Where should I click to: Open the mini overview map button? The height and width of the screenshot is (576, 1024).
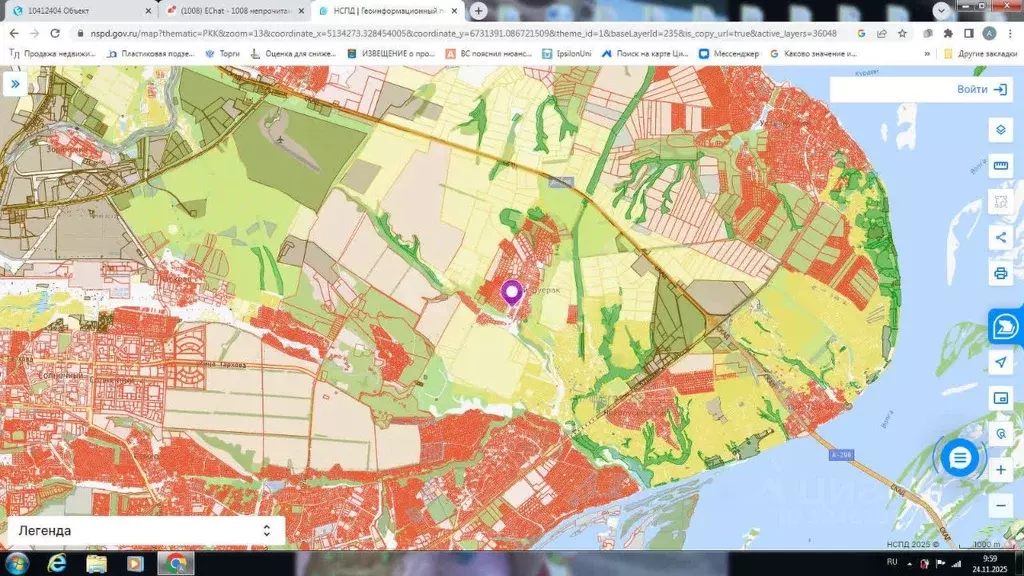(1000, 398)
